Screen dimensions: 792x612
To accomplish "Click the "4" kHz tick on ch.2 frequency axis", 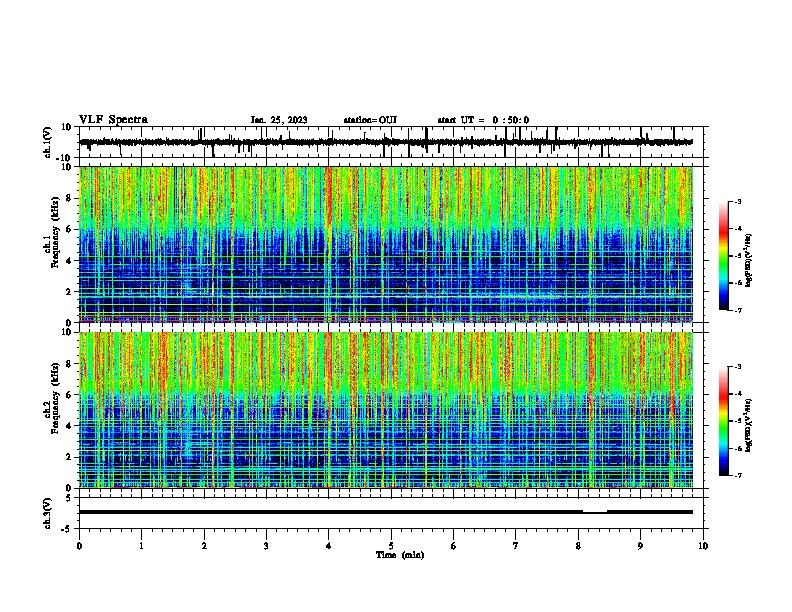I will click(69, 426).
